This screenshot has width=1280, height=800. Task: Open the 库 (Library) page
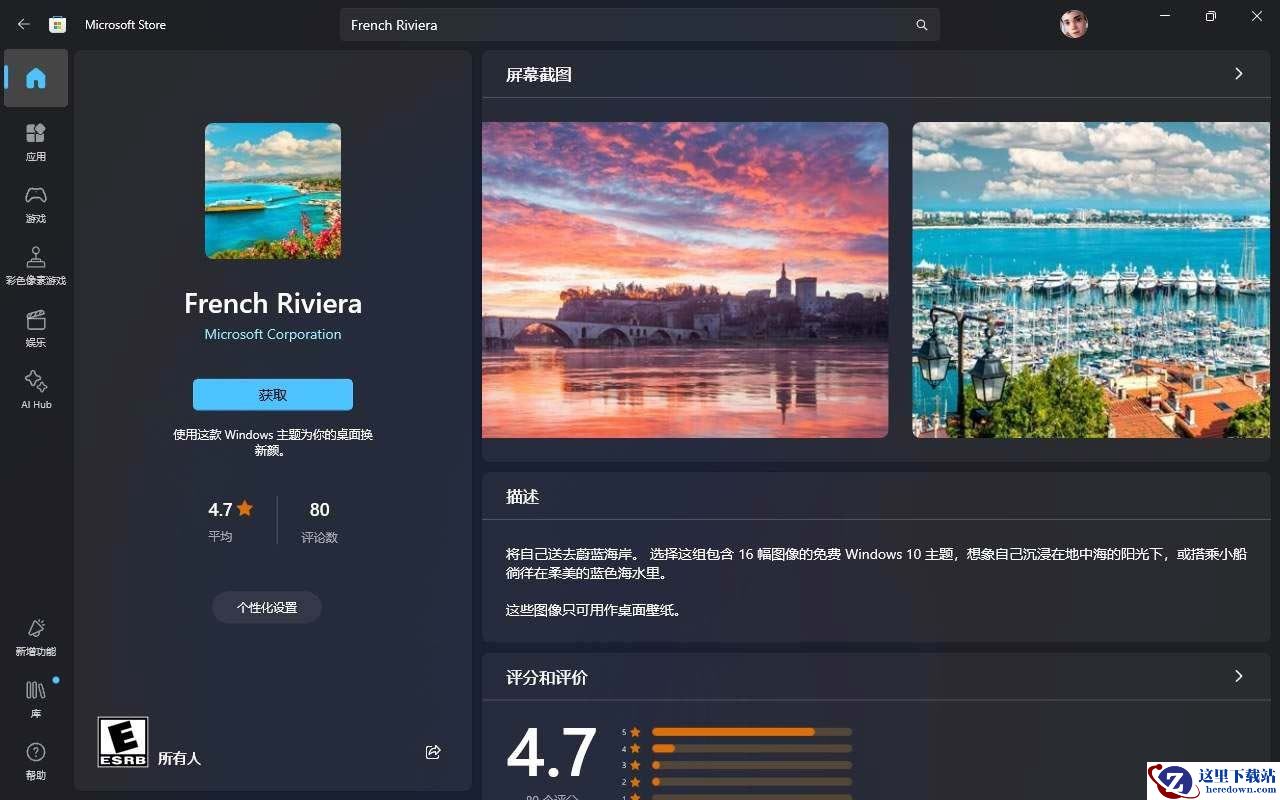click(x=36, y=698)
